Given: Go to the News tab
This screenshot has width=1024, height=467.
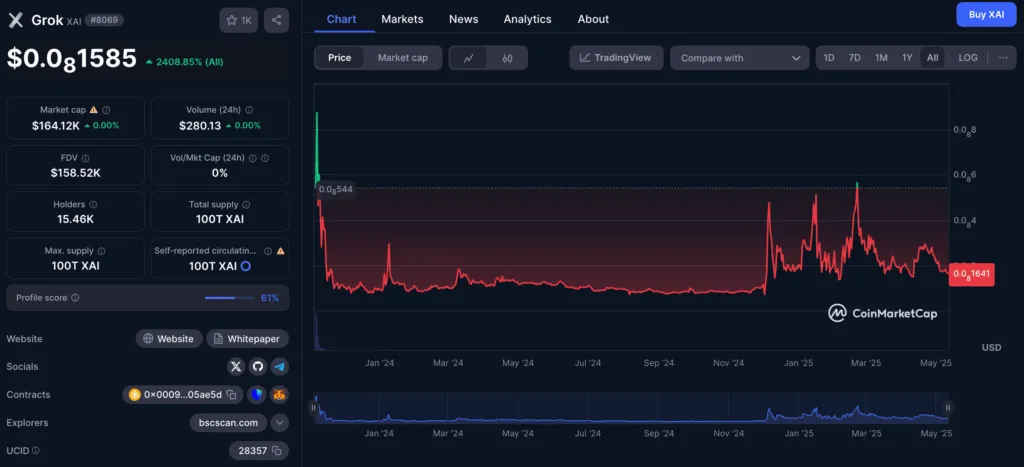Looking at the screenshot, I should pyautogui.click(x=463, y=19).
